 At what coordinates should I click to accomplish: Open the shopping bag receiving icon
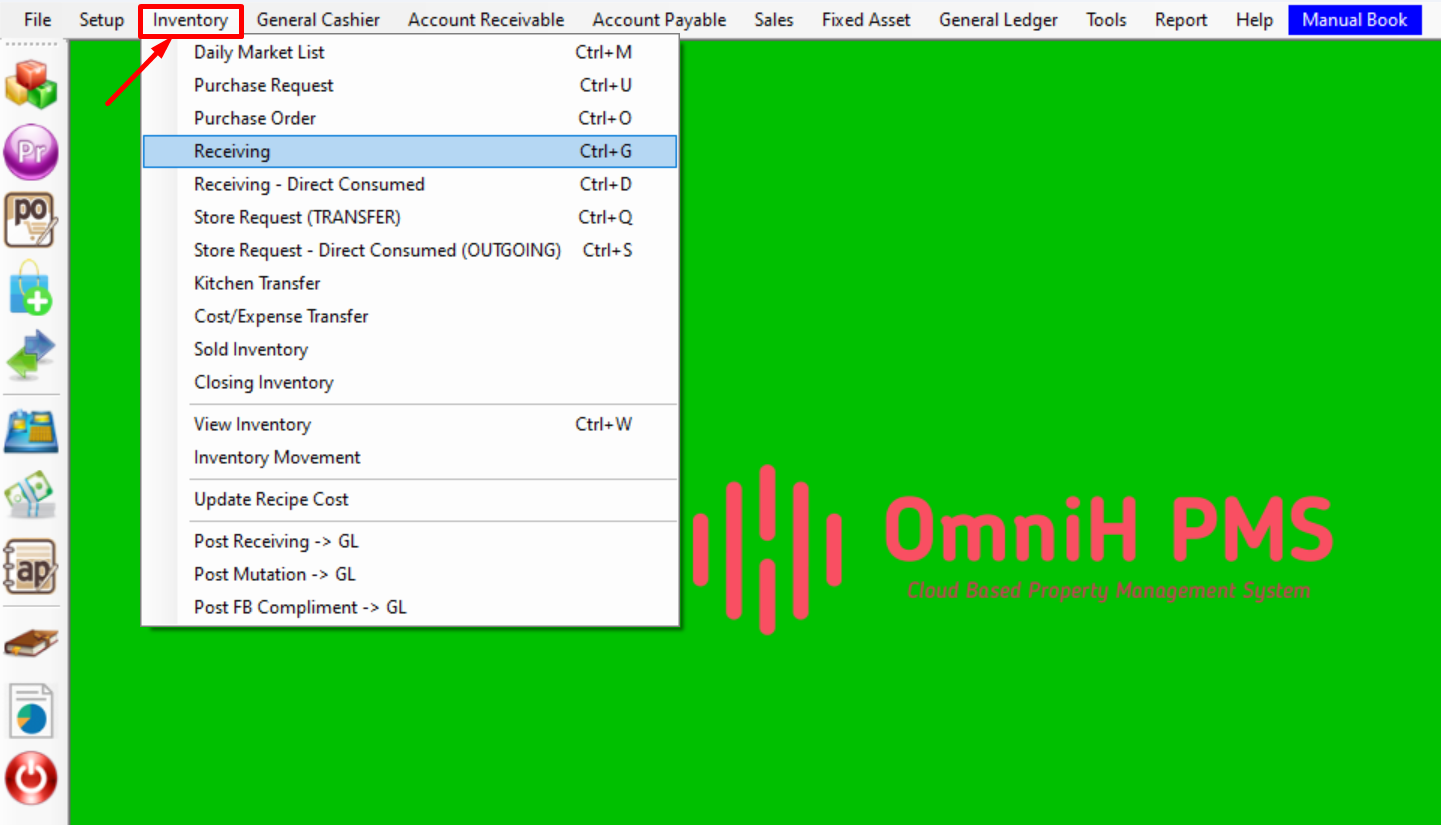pos(31,288)
